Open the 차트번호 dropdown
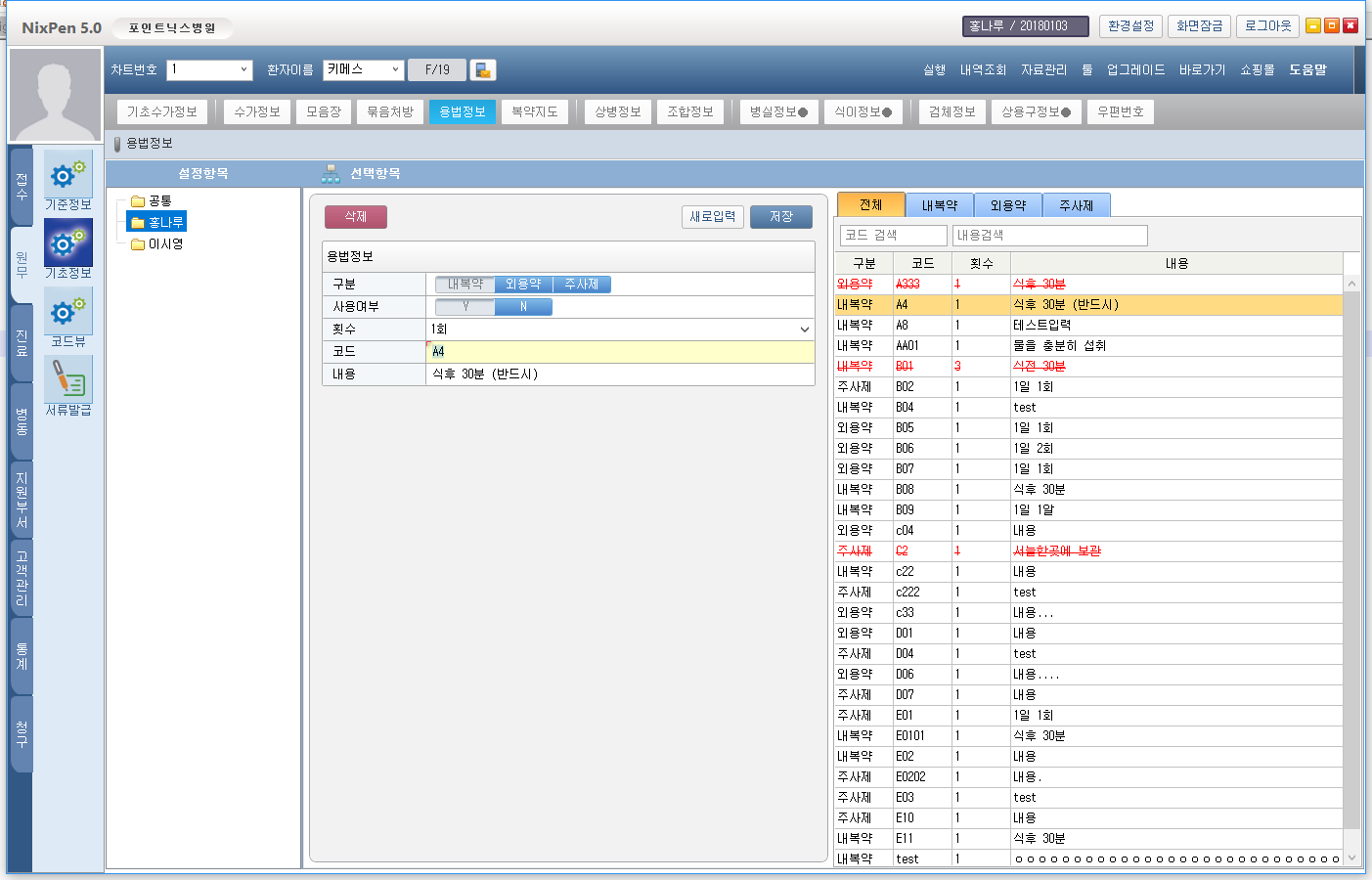1372x880 pixels. (243, 70)
